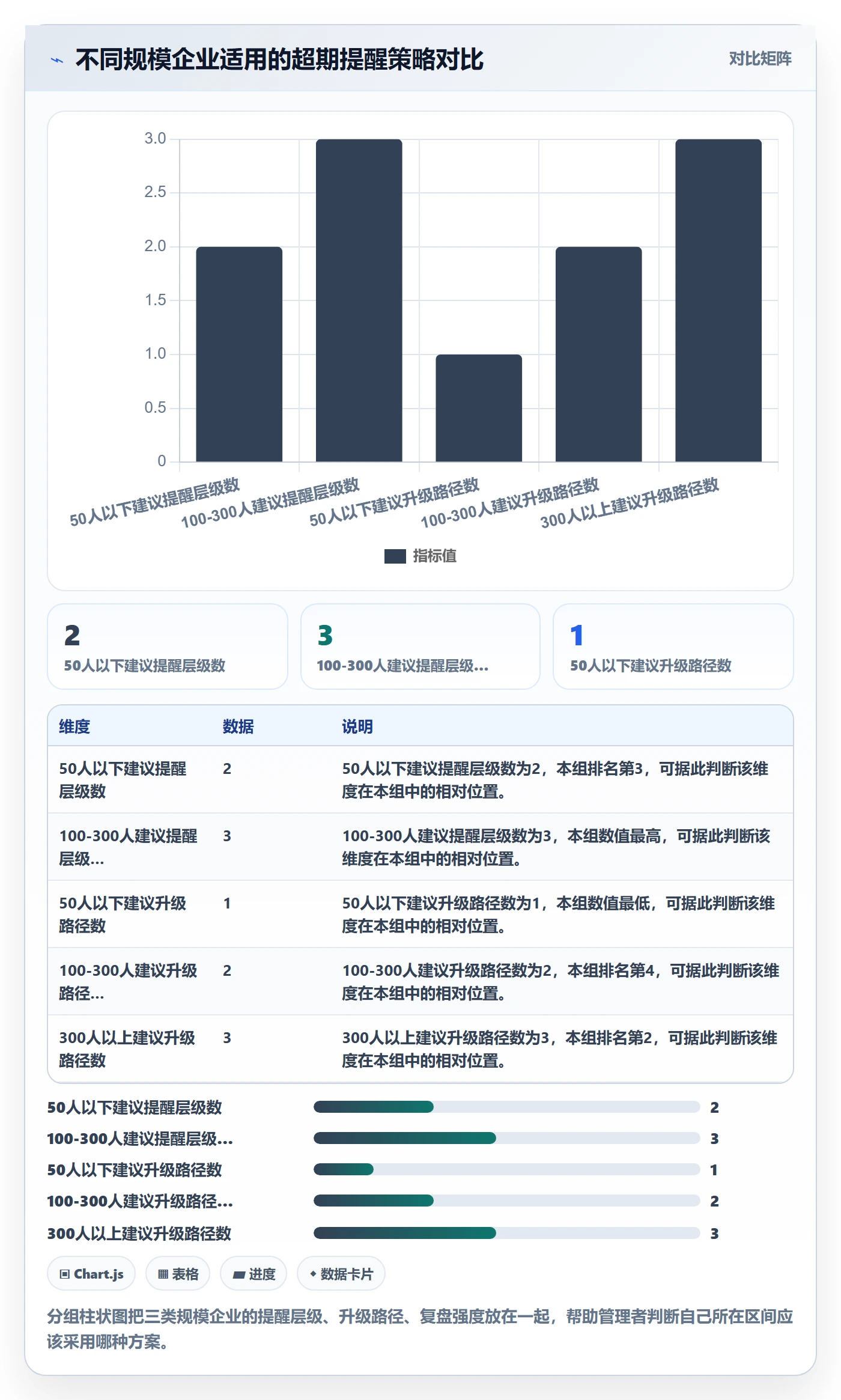Select the 表格 tag chip
The image size is (841, 1400).
coord(178,1273)
